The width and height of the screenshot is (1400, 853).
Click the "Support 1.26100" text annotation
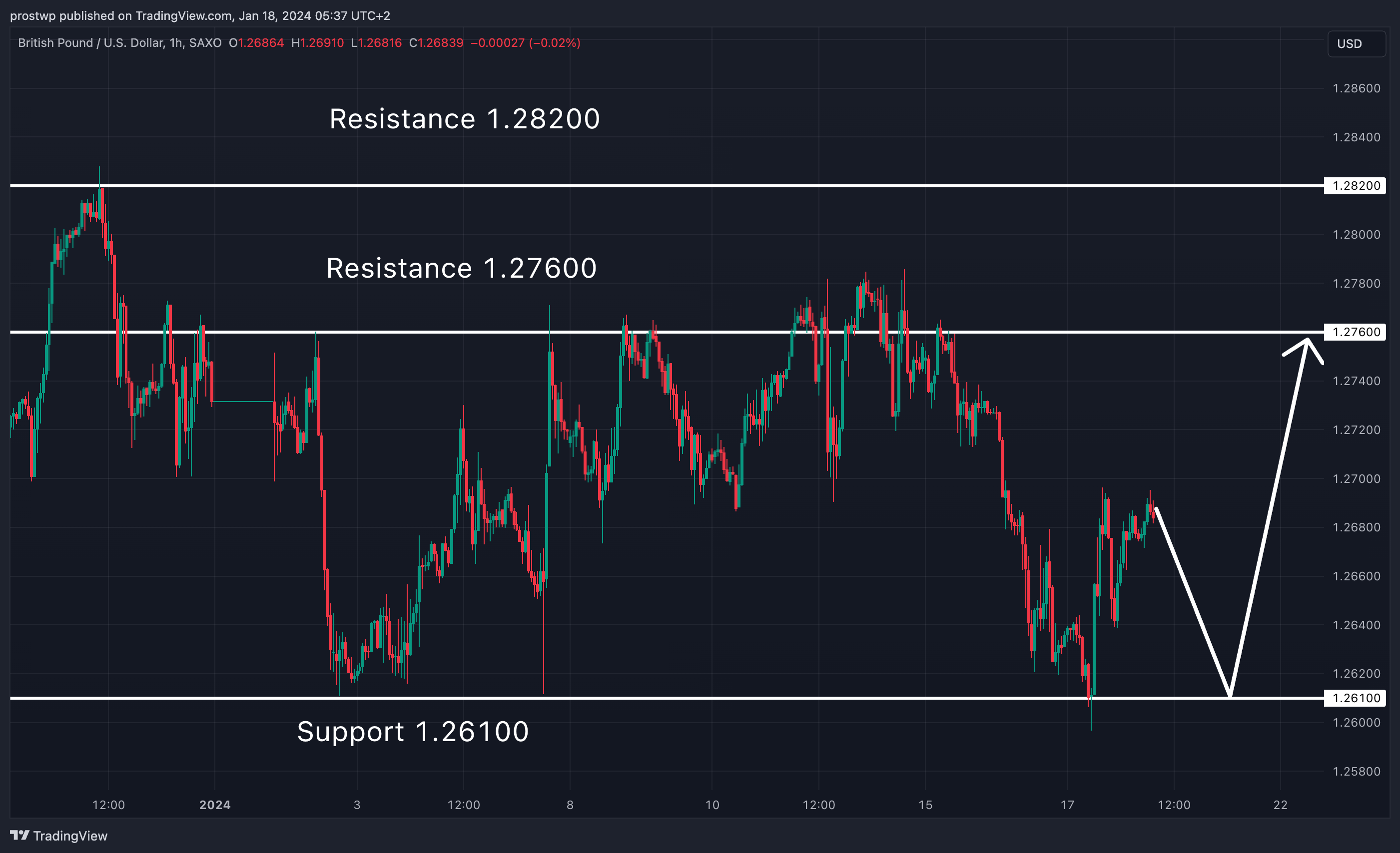click(413, 732)
